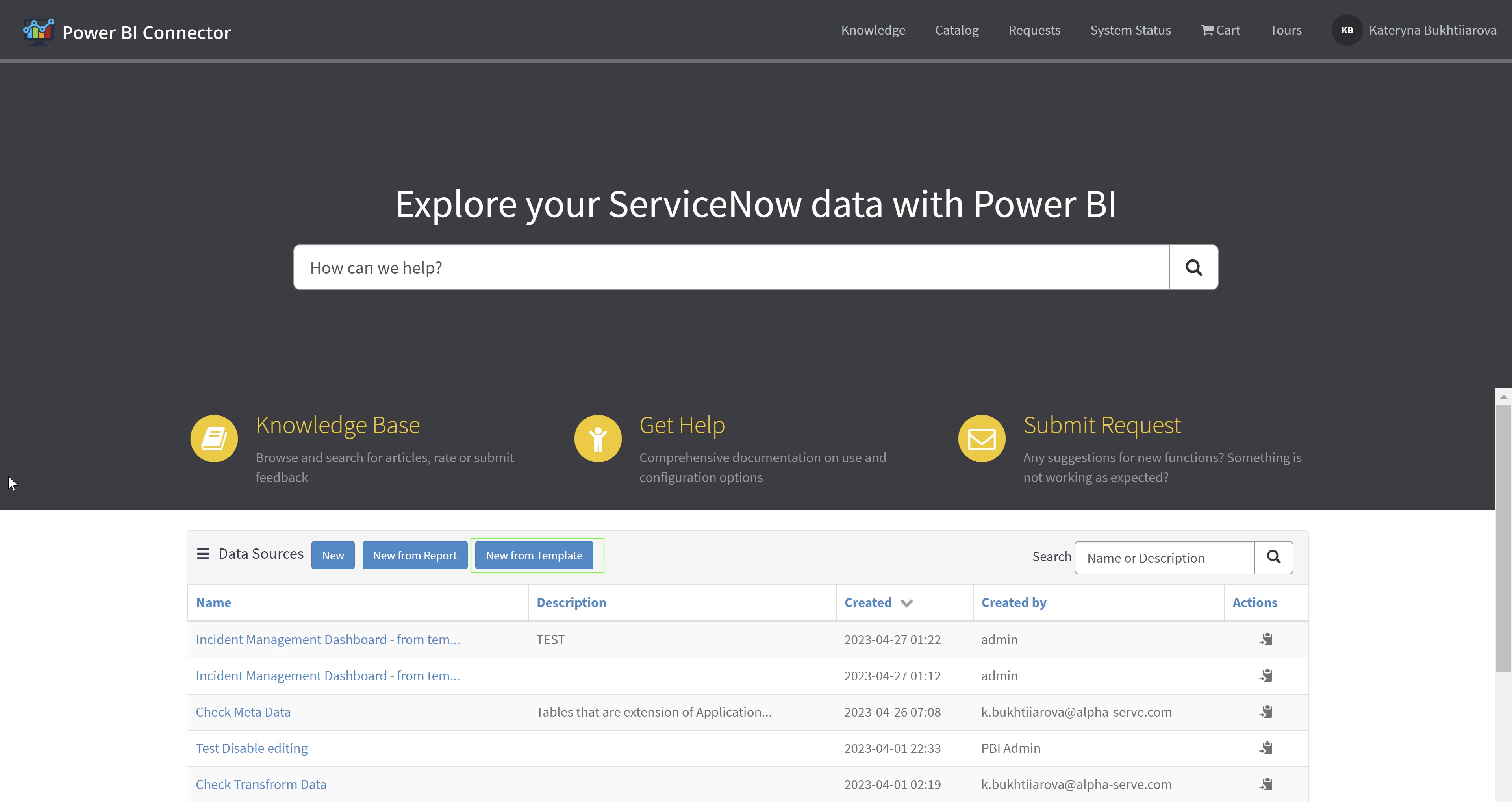1512x802 pixels.
Task: Click the action icon for Test Disable editing
Action: pos(1266,748)
